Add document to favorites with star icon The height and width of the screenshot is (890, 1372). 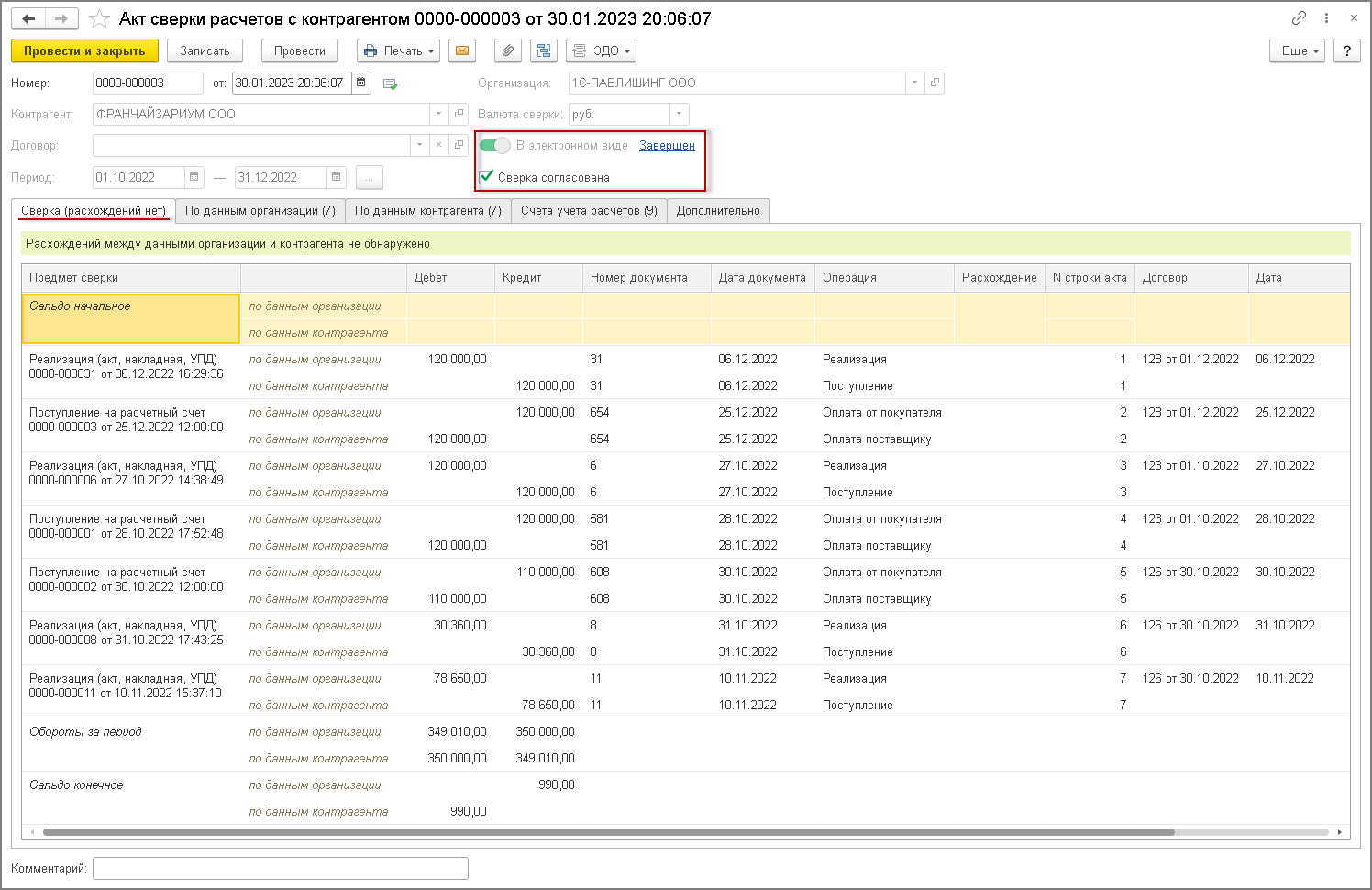(x=99, y=19)
